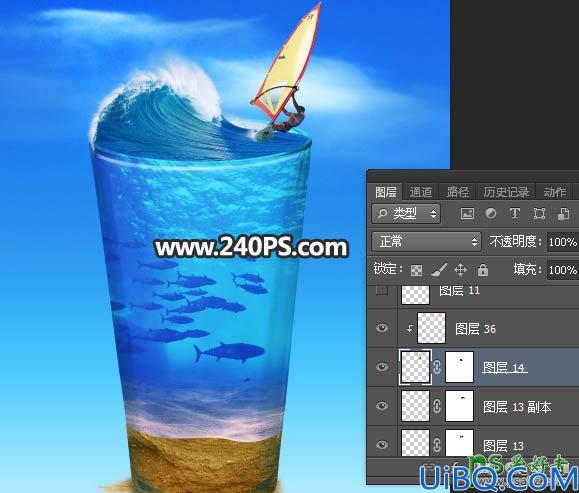Viewport: 579px width, 493px height.
Task: Show hidden layer 图层 11 visibility box
Action: coord(382,290)
